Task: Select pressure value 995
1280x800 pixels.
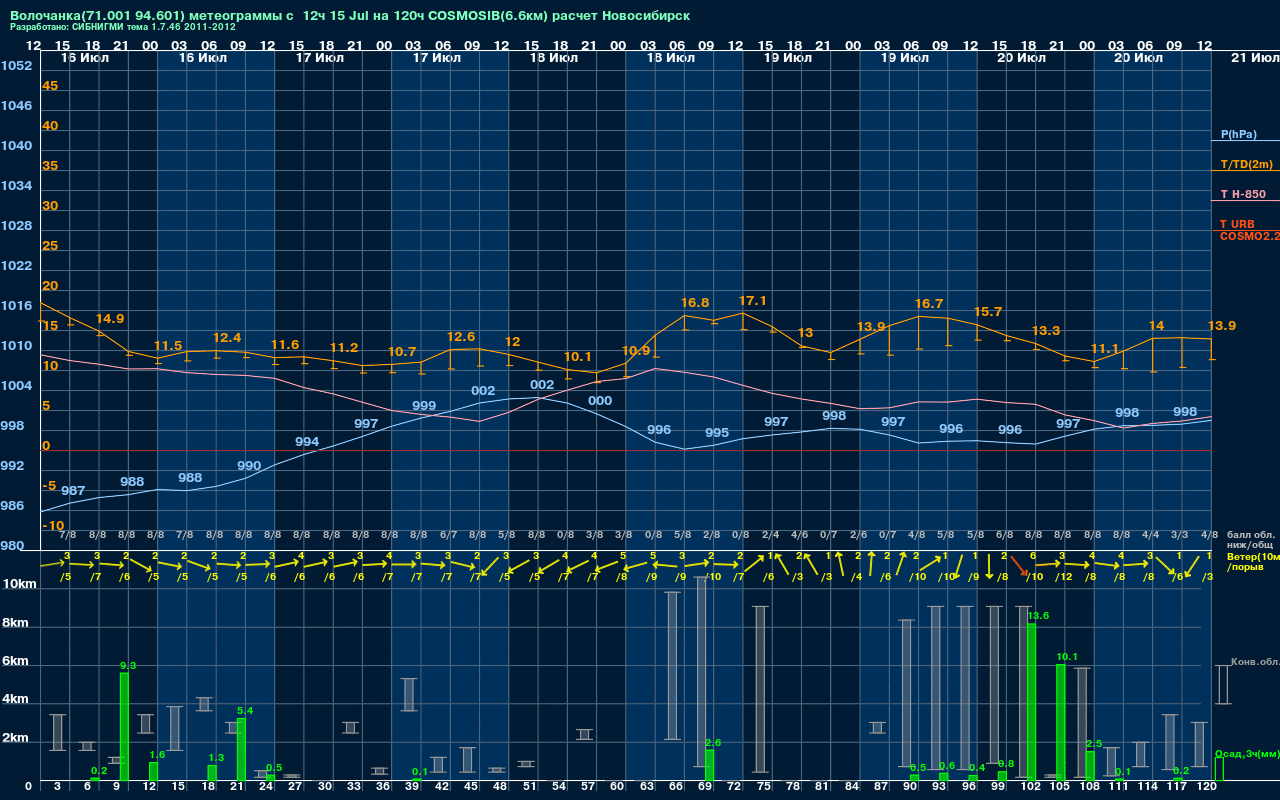Action: (x=717, y=433)
